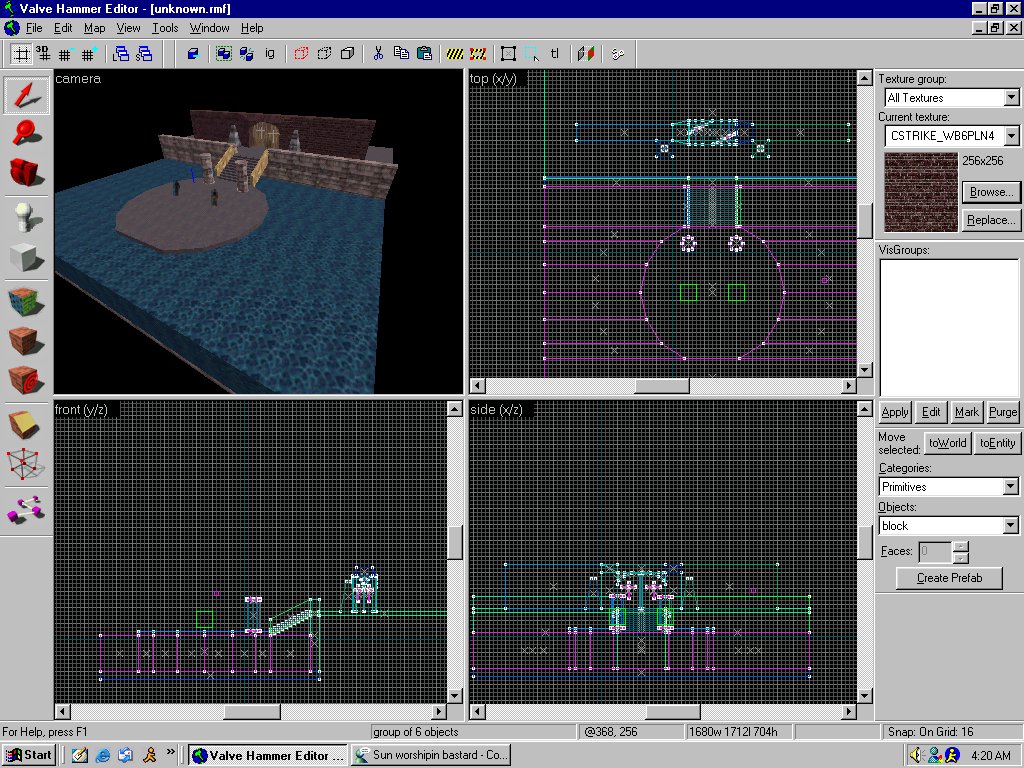The height and width of the screenshot is (768, 1024).
Task: Click the Cut scissors icon
Action: click(x=379, y=53)
